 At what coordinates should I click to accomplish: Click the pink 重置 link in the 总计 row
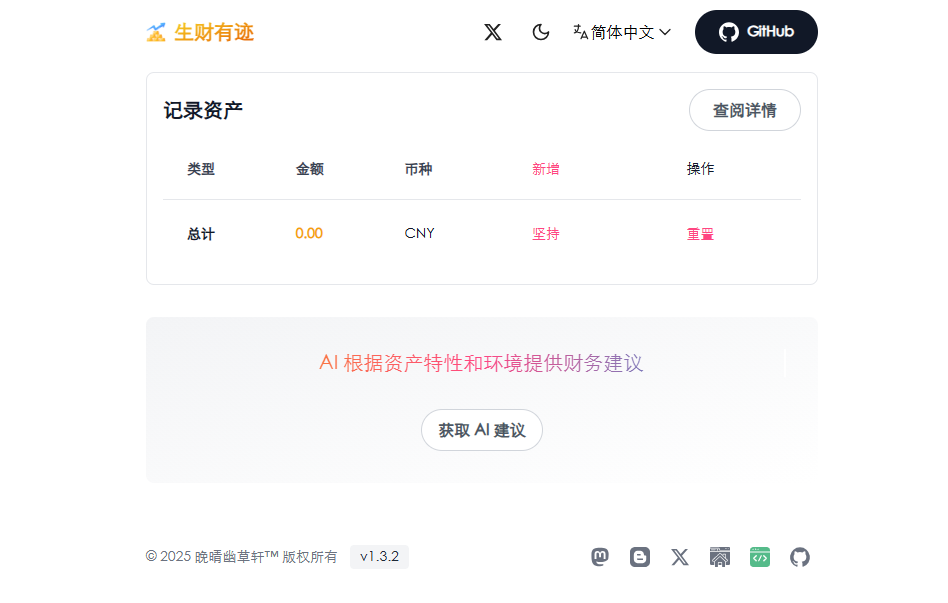click(x=700, y=233)
